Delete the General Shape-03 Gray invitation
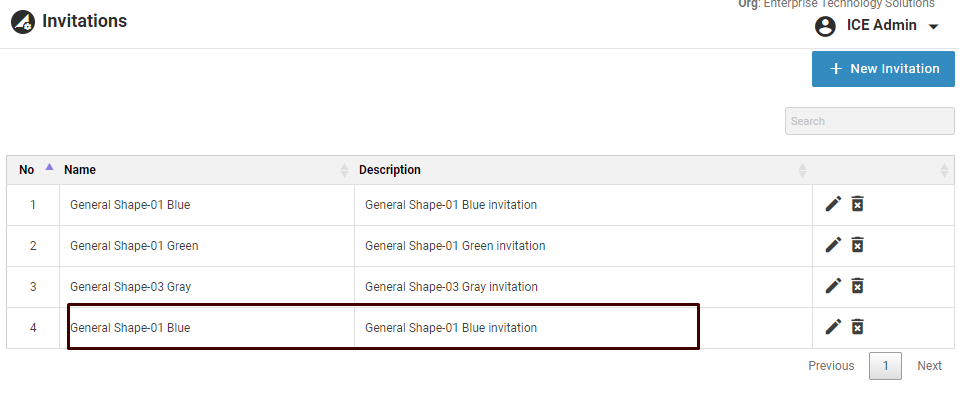The width and height of the screenshot is (959, 419). point(857,286)
